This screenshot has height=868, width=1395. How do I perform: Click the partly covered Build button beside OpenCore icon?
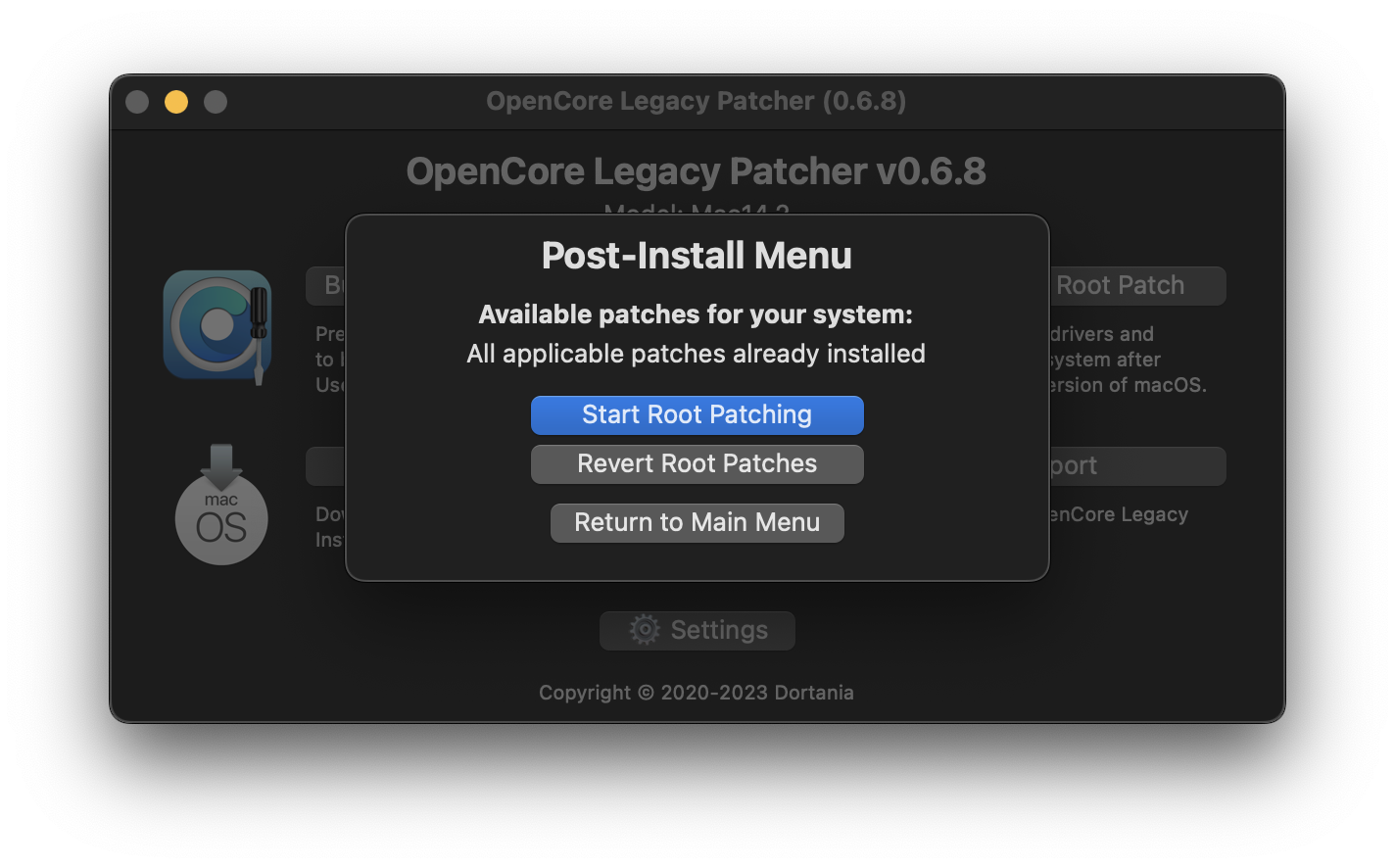[x=326, y=286]
